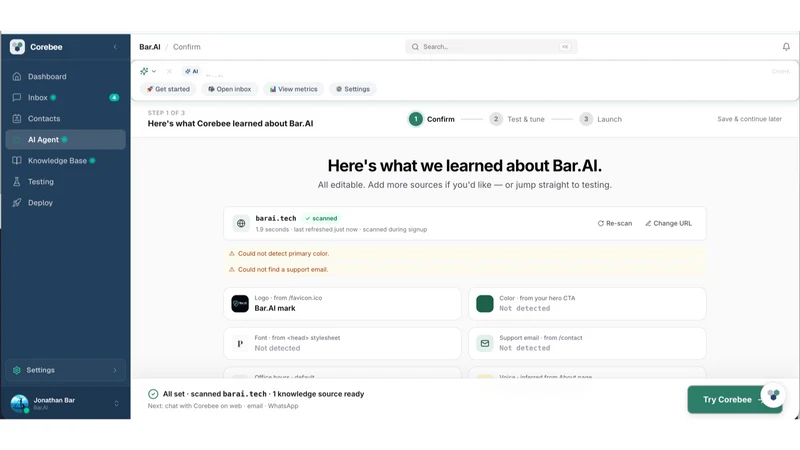
Task: Click the Testing flask icon
Action: pyautogui.click(x=17, y=182)
